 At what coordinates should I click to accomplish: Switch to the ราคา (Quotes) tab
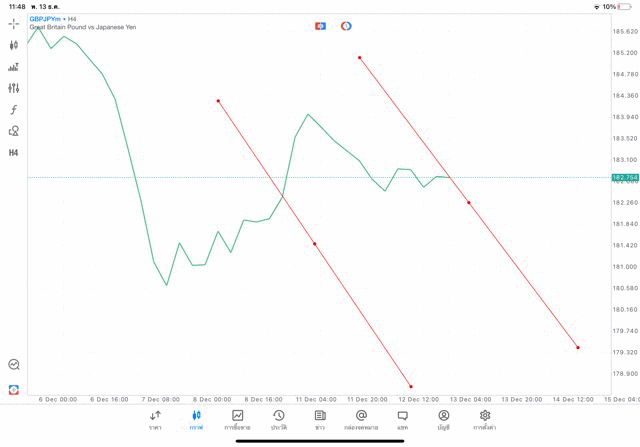click(x=155, y=419)
